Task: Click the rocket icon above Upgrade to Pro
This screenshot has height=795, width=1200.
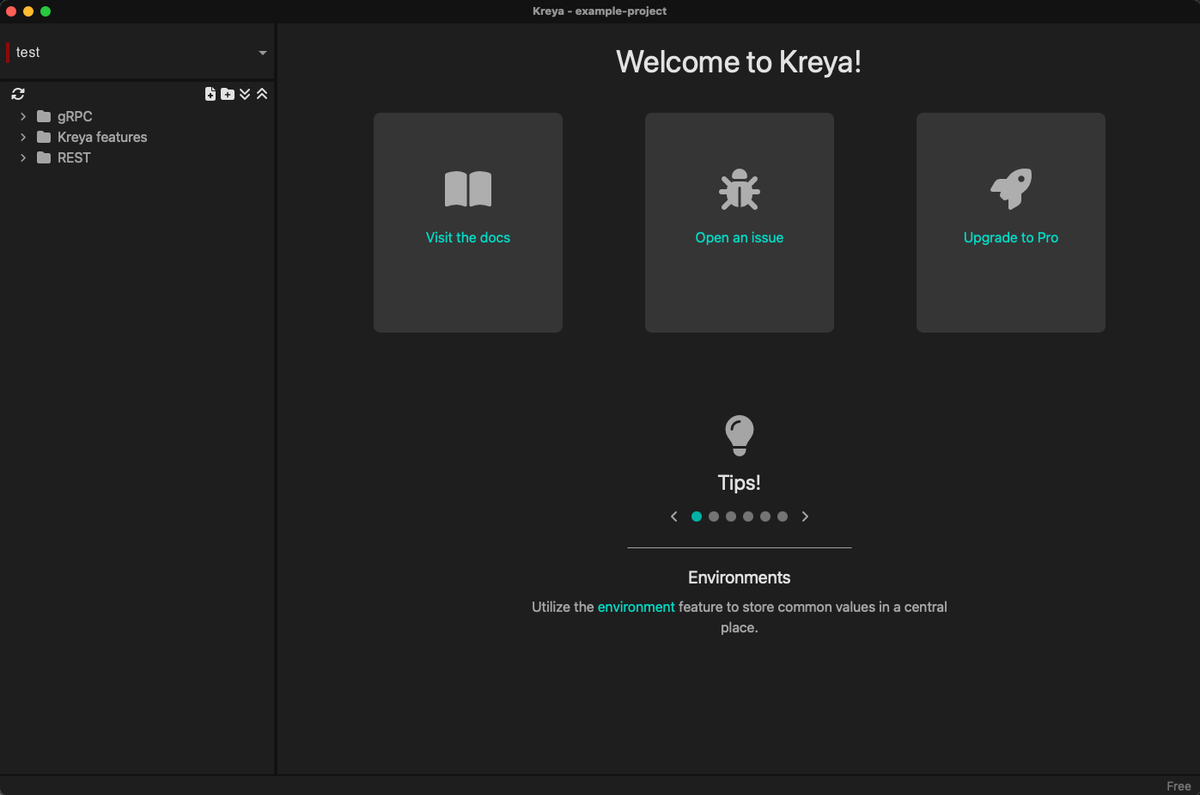Action: tap(1010, 188)
